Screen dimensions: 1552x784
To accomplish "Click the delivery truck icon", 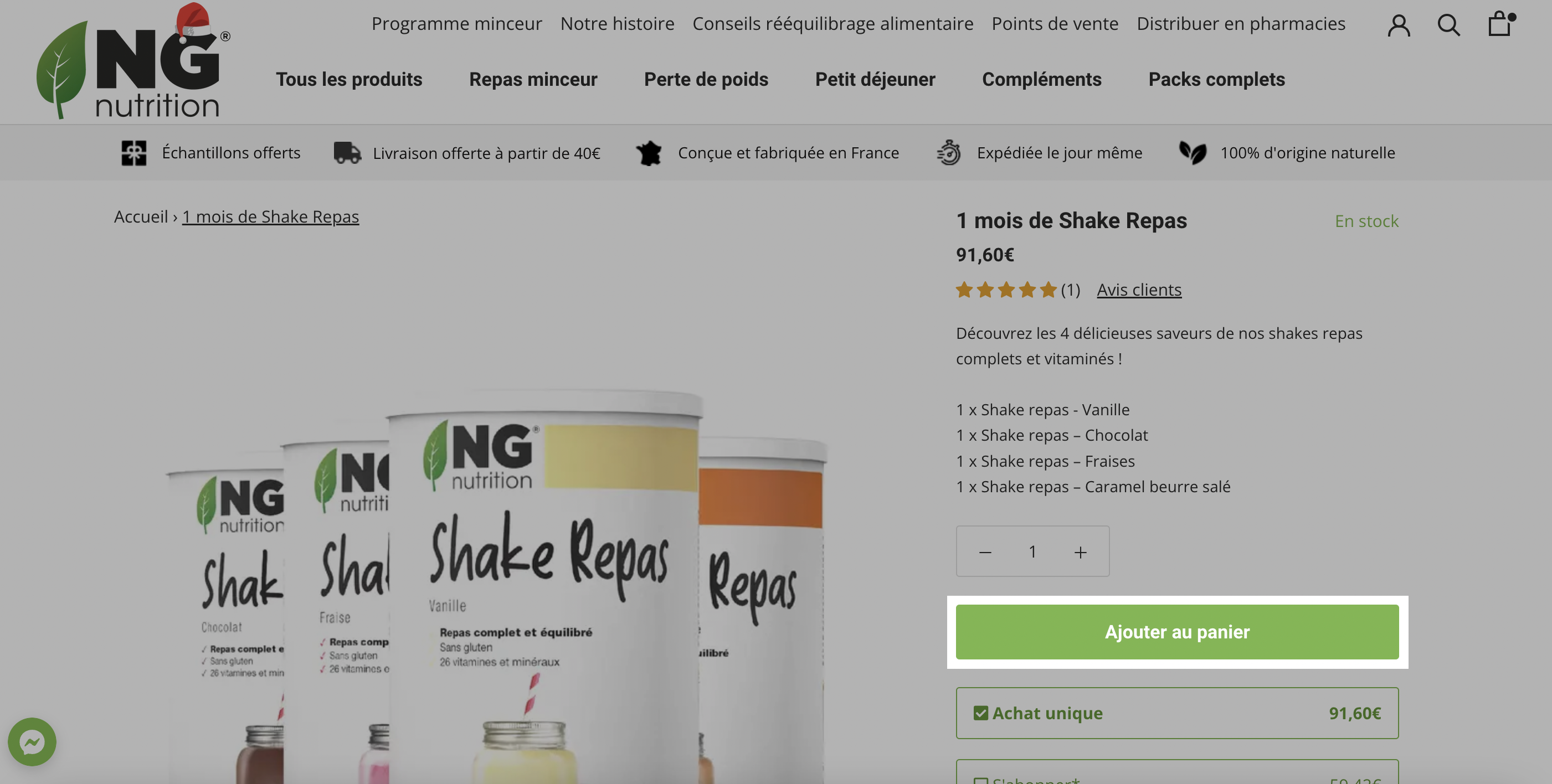I will (x=348, y=153).
